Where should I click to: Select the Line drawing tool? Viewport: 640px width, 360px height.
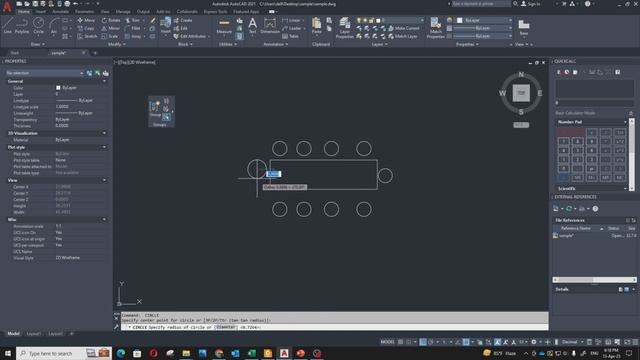8,26
